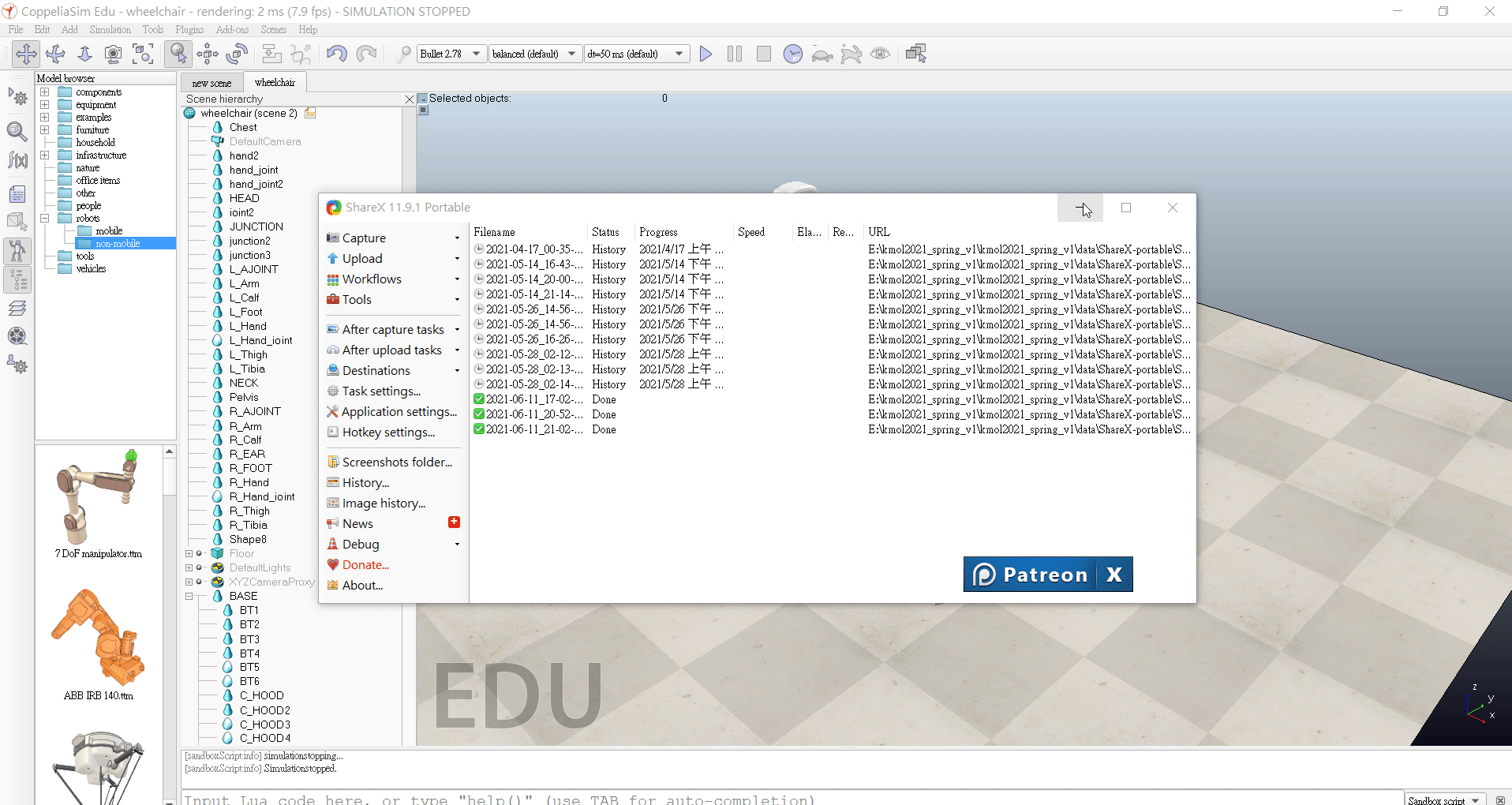
Task: Open Screenshots folder... in ShareX
Action: pyautogui.click(x=393, y=462)
